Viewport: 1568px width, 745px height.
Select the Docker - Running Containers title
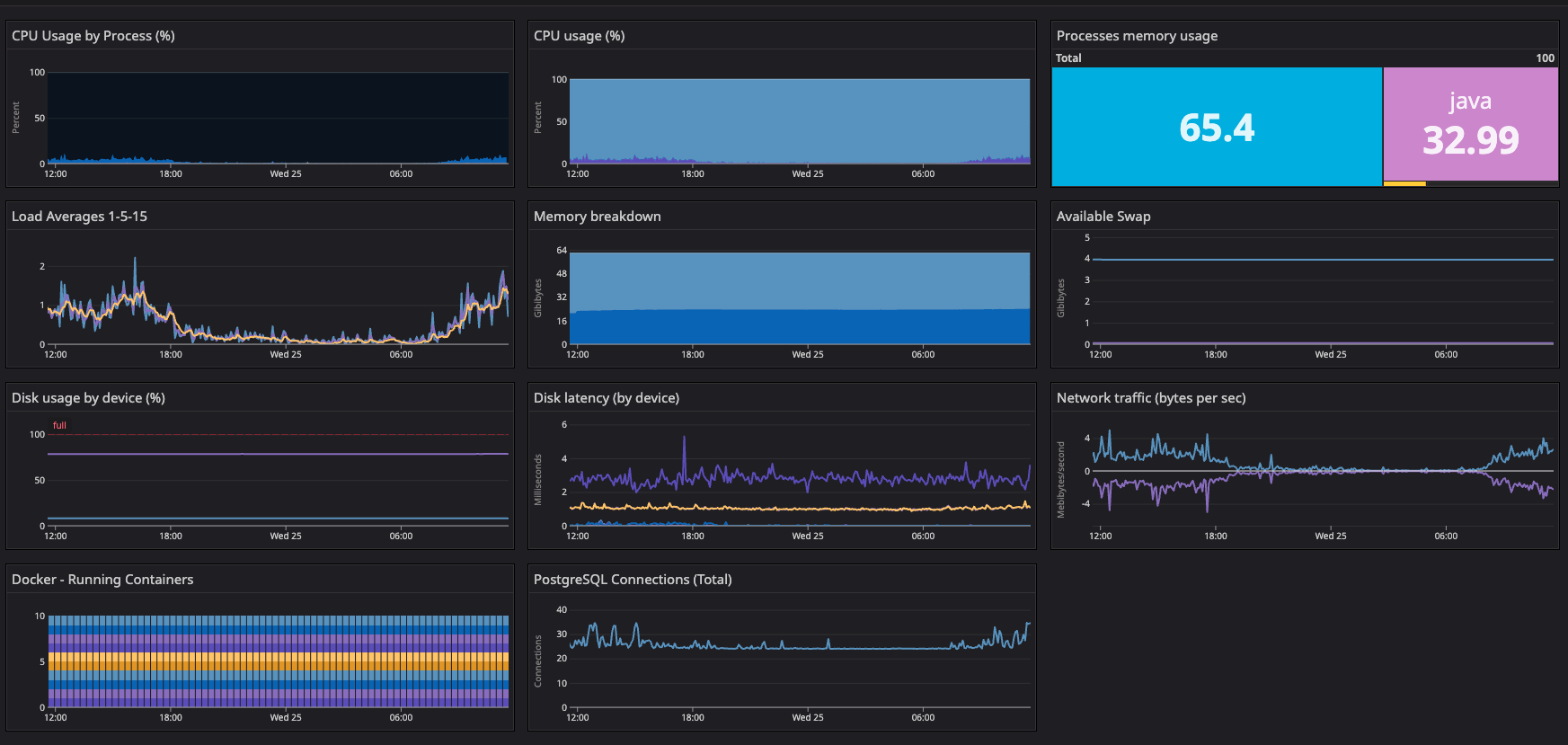[102, 580]
